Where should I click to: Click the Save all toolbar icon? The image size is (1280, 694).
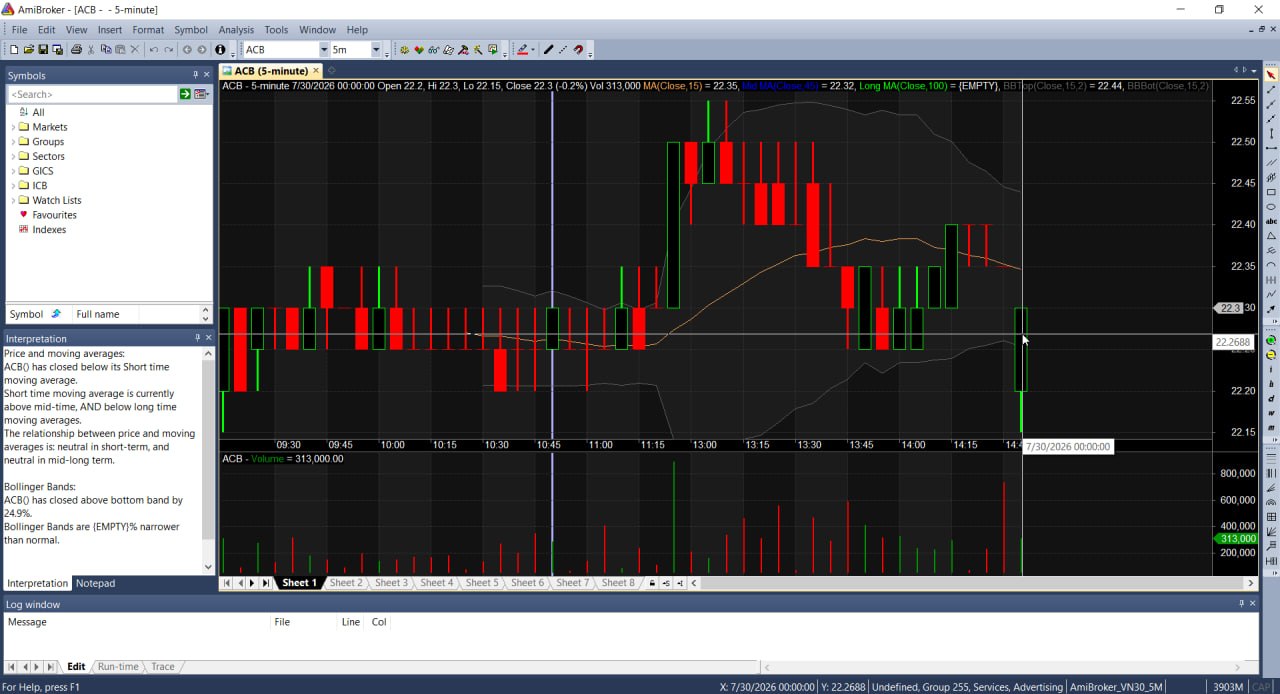coord(58,49)
